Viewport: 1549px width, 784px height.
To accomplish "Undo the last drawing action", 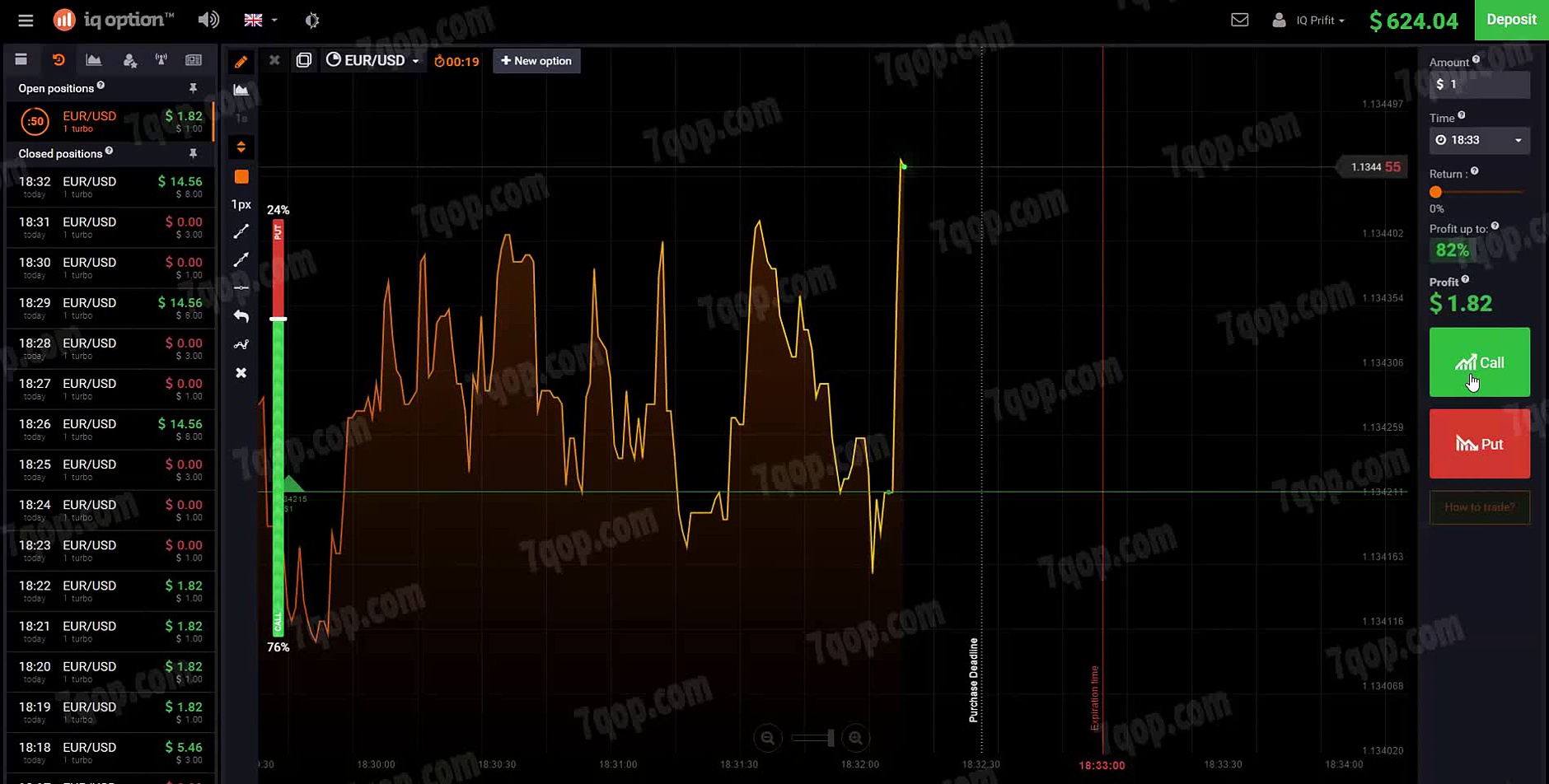I will 241,316.
